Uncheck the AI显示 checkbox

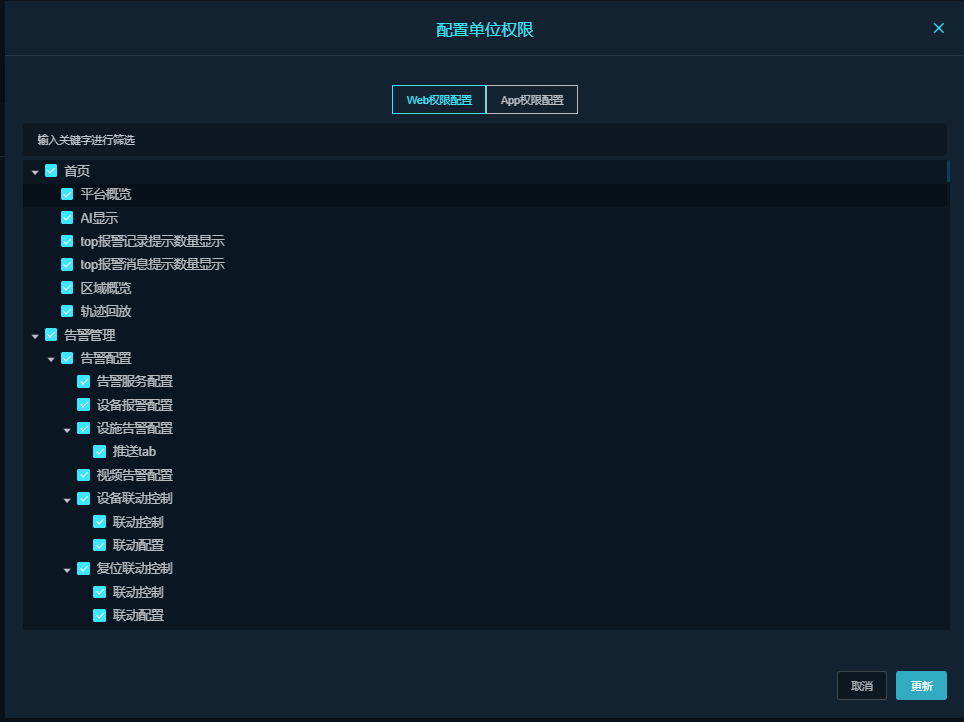pyautogui.click(x=67, y=218)
